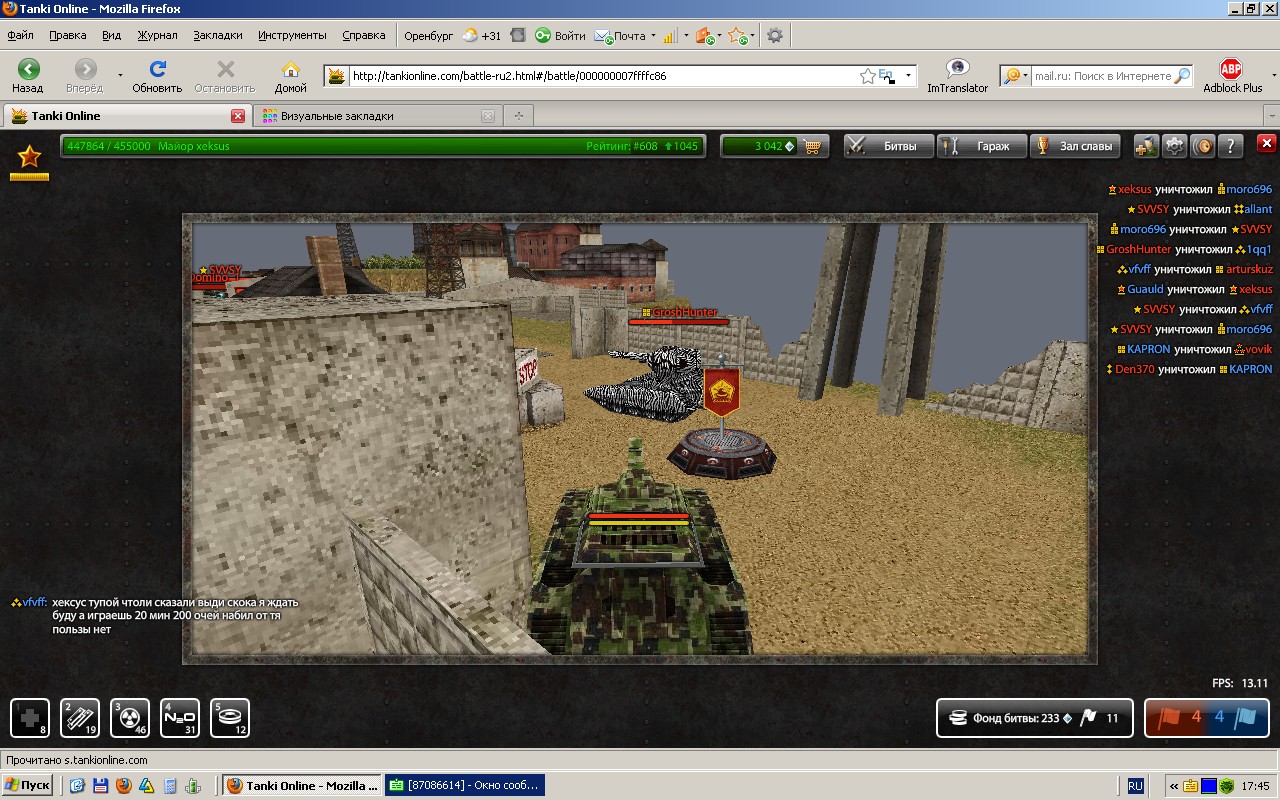
Task: Click the experience progress bar of xeksus
Action: (x=382, y=146)
